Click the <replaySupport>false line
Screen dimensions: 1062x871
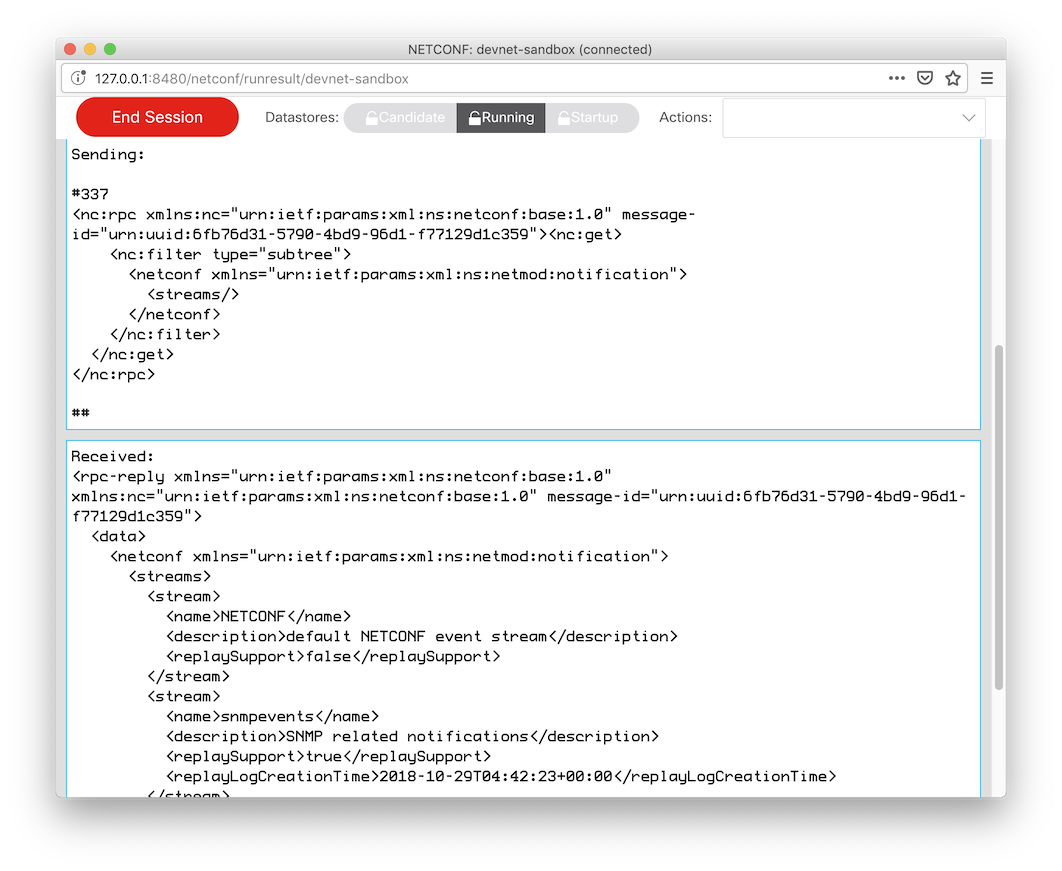click(333, 656)
